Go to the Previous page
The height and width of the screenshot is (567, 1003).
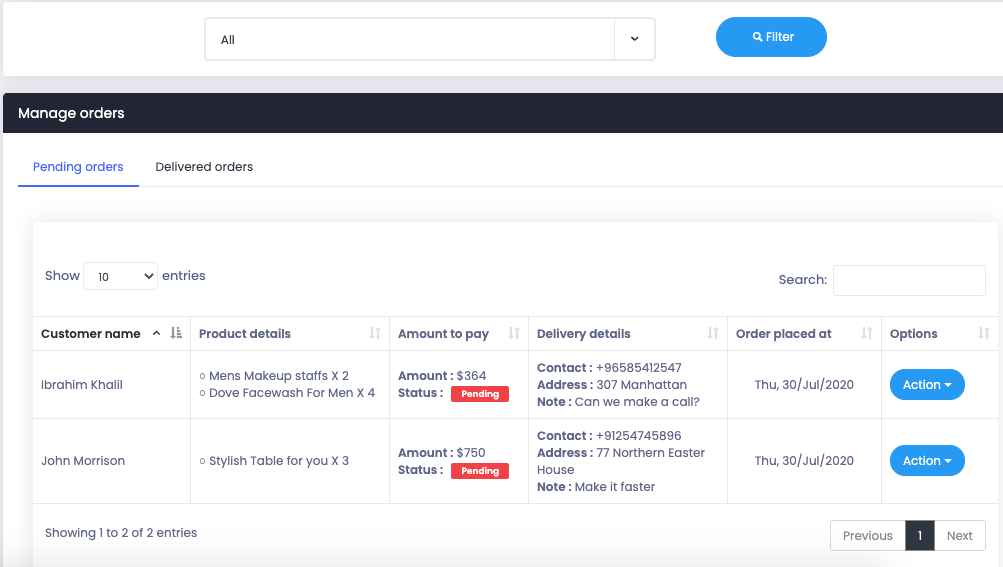(x=867, y=536)
